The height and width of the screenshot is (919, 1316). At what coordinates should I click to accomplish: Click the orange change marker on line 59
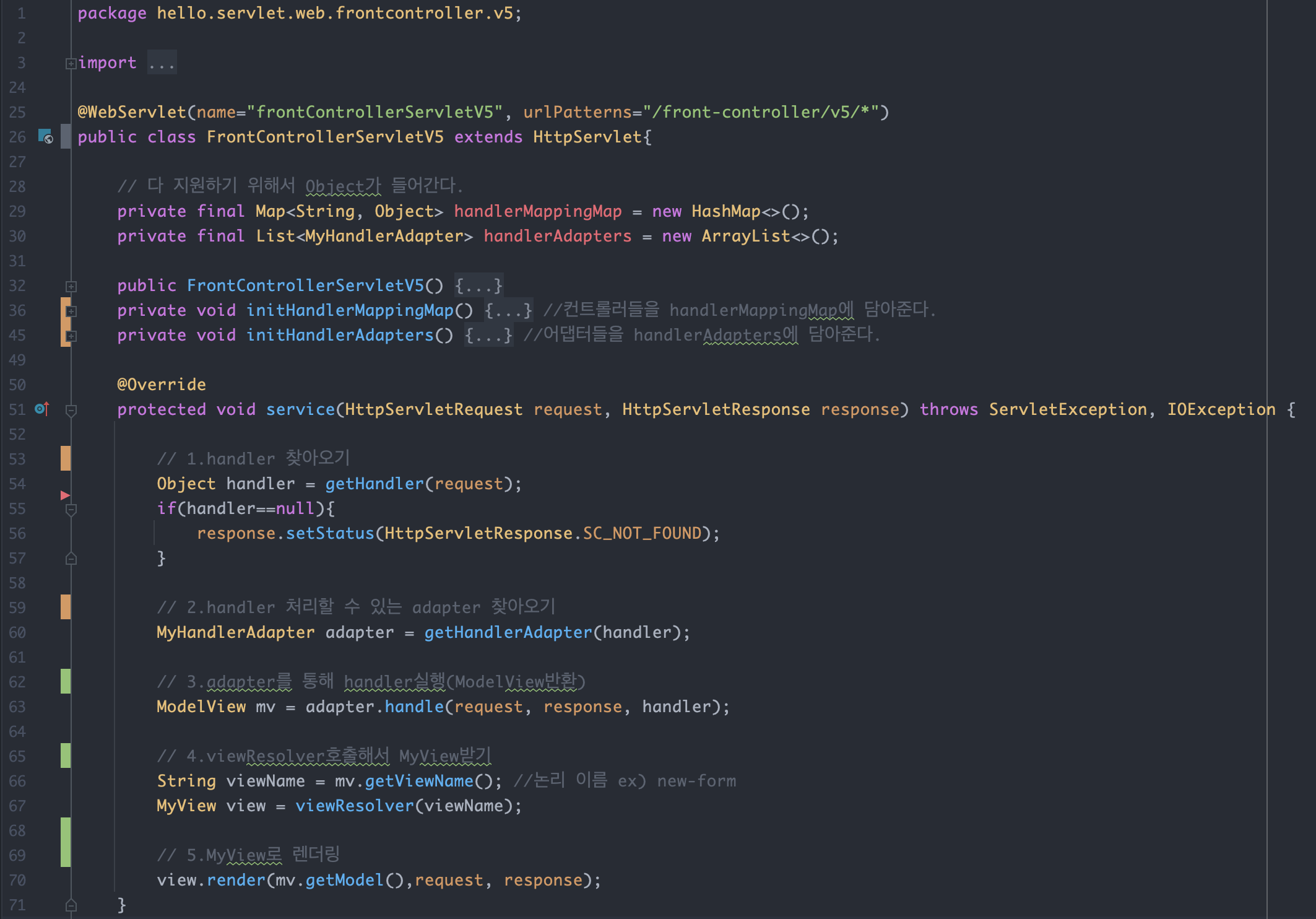tap(66, 607)
